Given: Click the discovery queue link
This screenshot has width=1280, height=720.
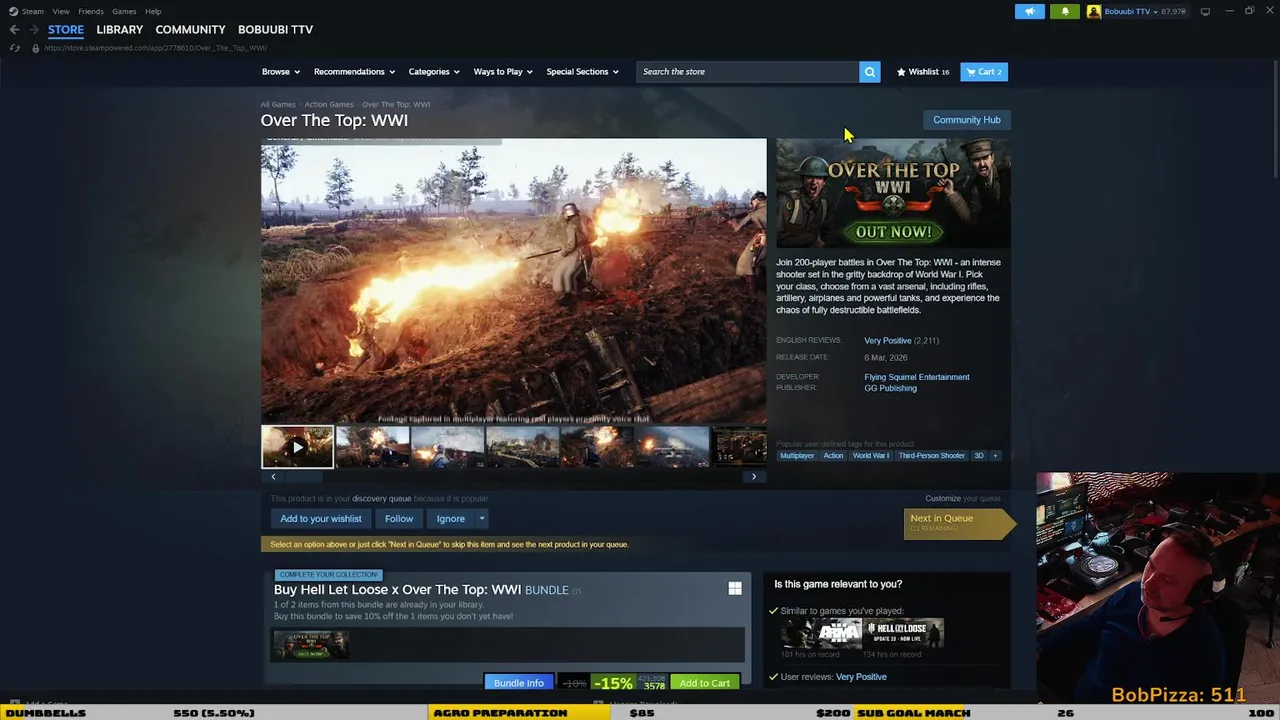Looking at the screenshot, I should [x=382, y=498].
